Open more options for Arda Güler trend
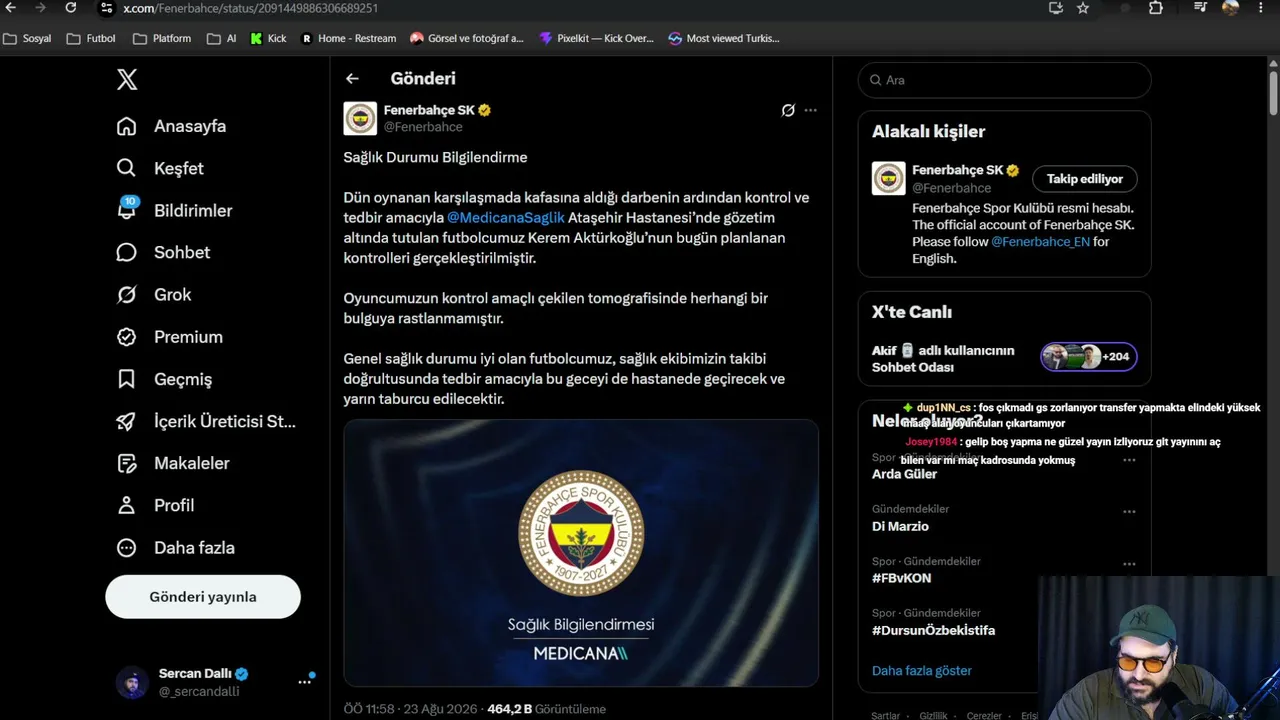This screenshot has width=1280, height=720. (1129, 460)
